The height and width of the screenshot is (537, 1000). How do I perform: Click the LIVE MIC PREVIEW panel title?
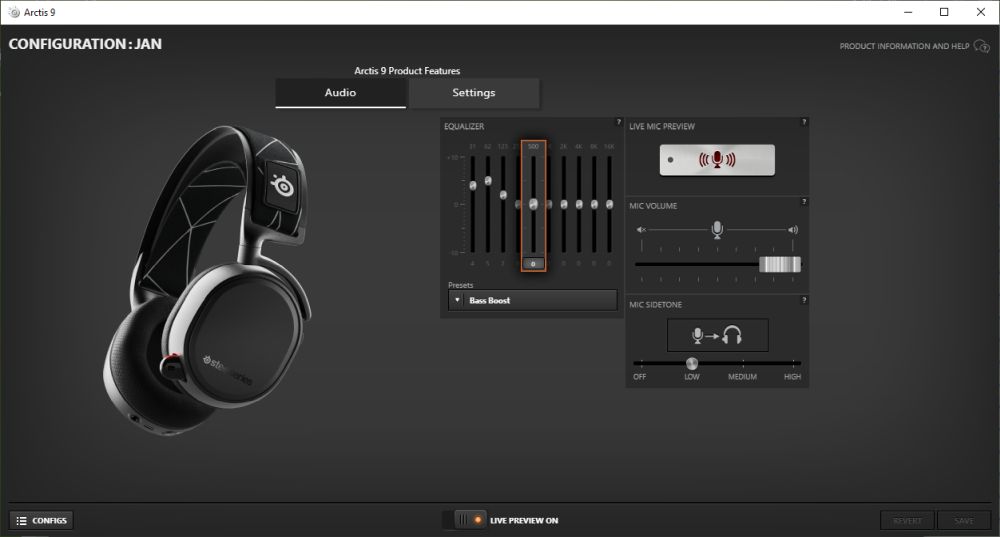point(662,126)
